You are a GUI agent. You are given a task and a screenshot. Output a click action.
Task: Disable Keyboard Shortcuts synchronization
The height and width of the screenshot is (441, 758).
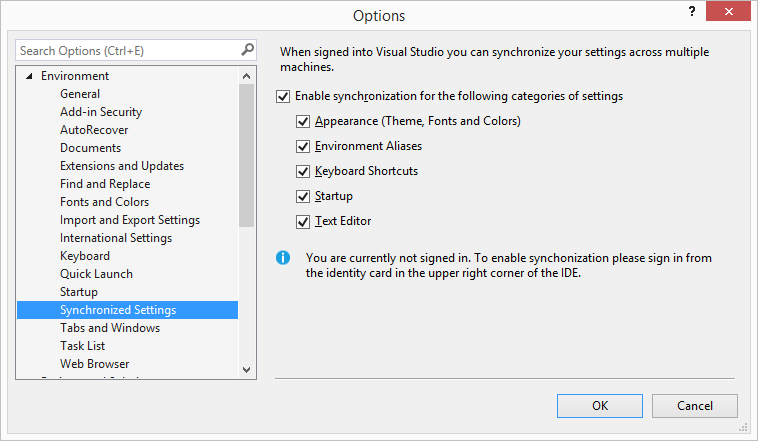tap(303, 171)
